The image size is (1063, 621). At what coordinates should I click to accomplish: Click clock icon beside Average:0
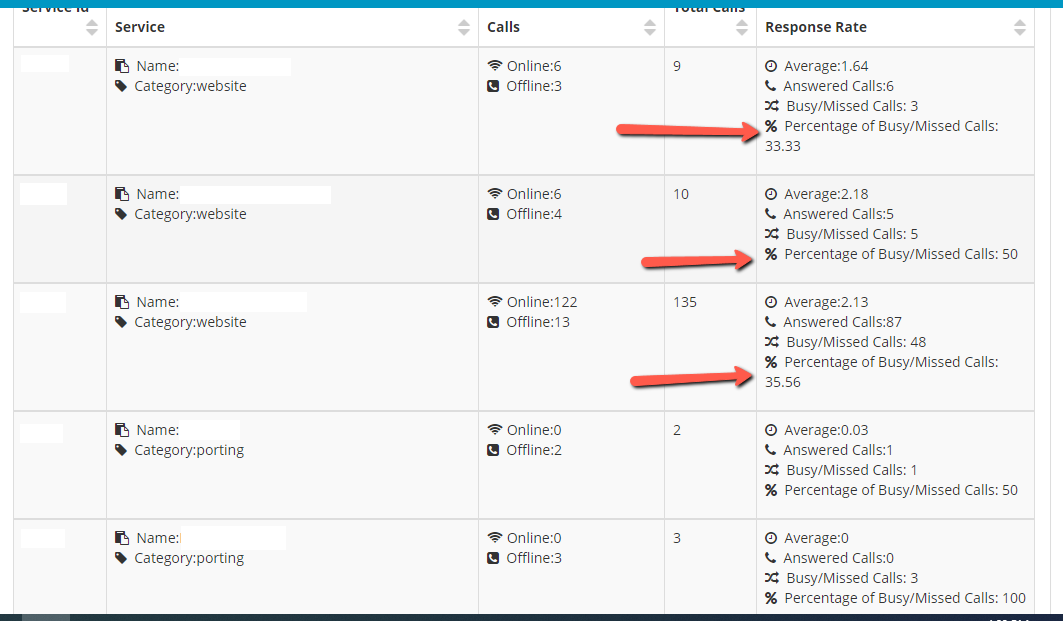(x=771, y=538)
